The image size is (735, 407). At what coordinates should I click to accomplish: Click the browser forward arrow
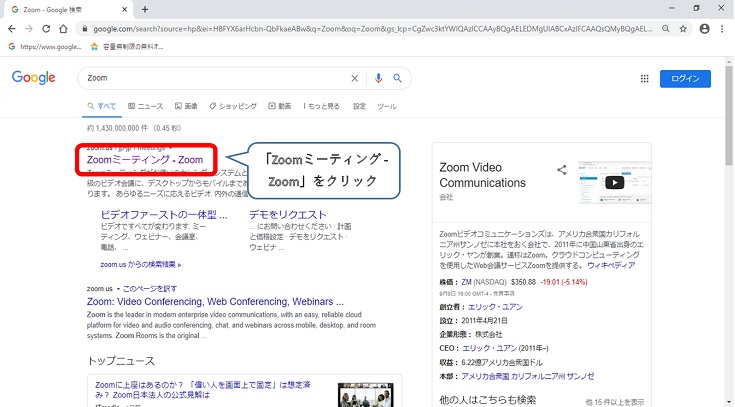[x=29, y=29]
